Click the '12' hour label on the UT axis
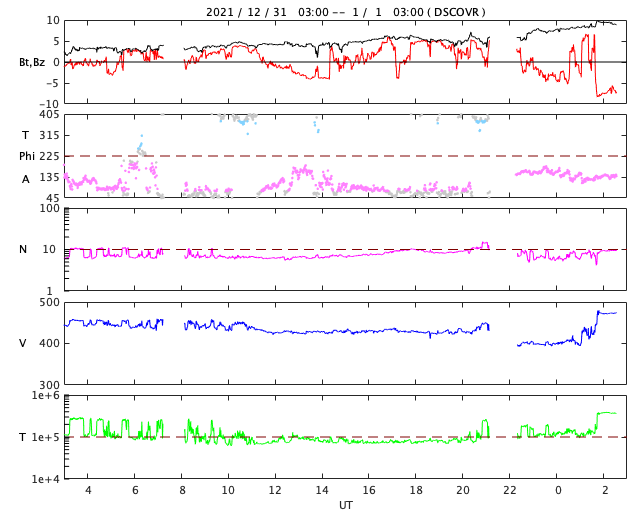The image size is (640, 512). click(x=275, y=490)
